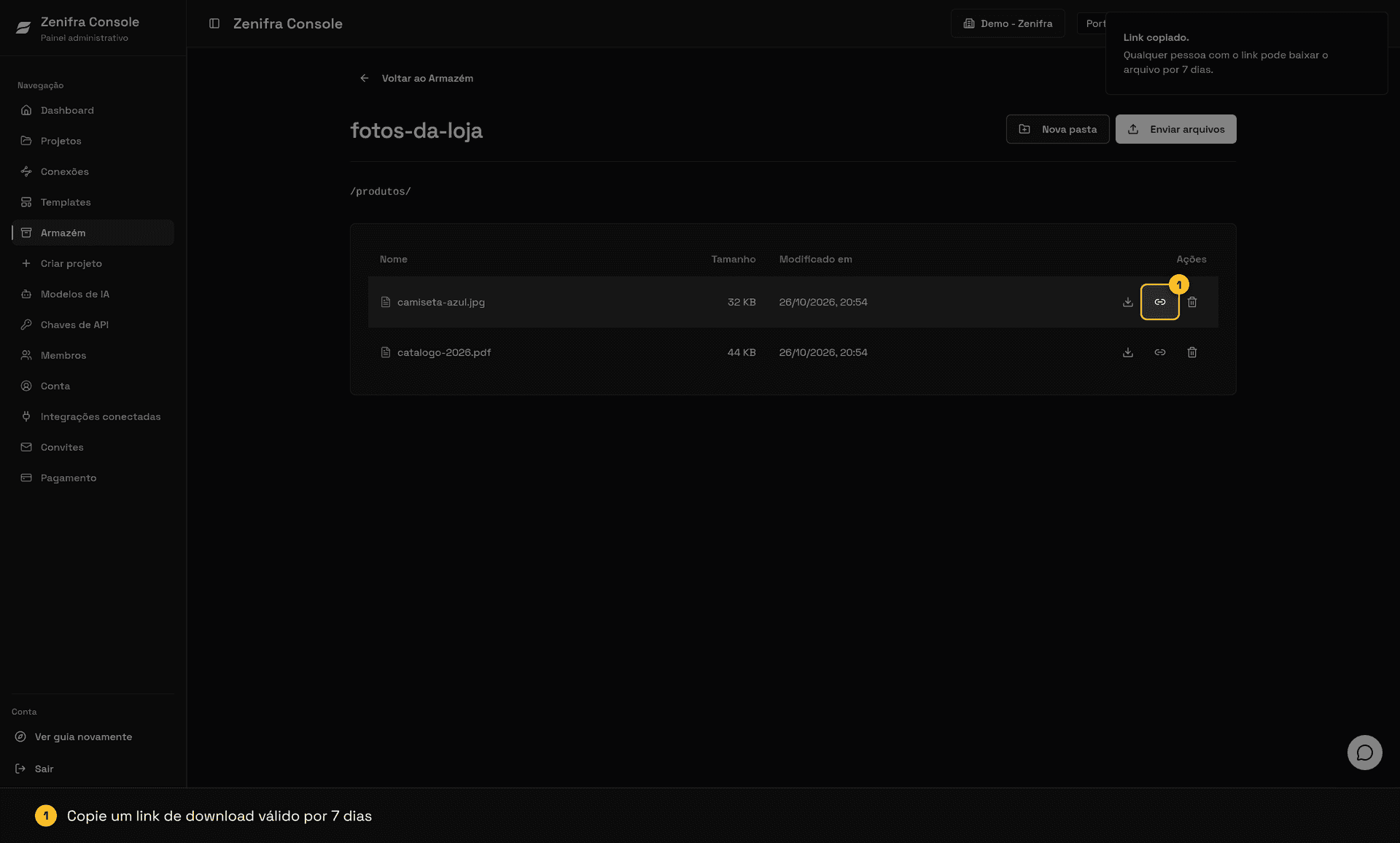Open Dashboard from the sidebar
Viewport: 1400px width, 843px height.
pyautogui.click(x=93, y=110)
